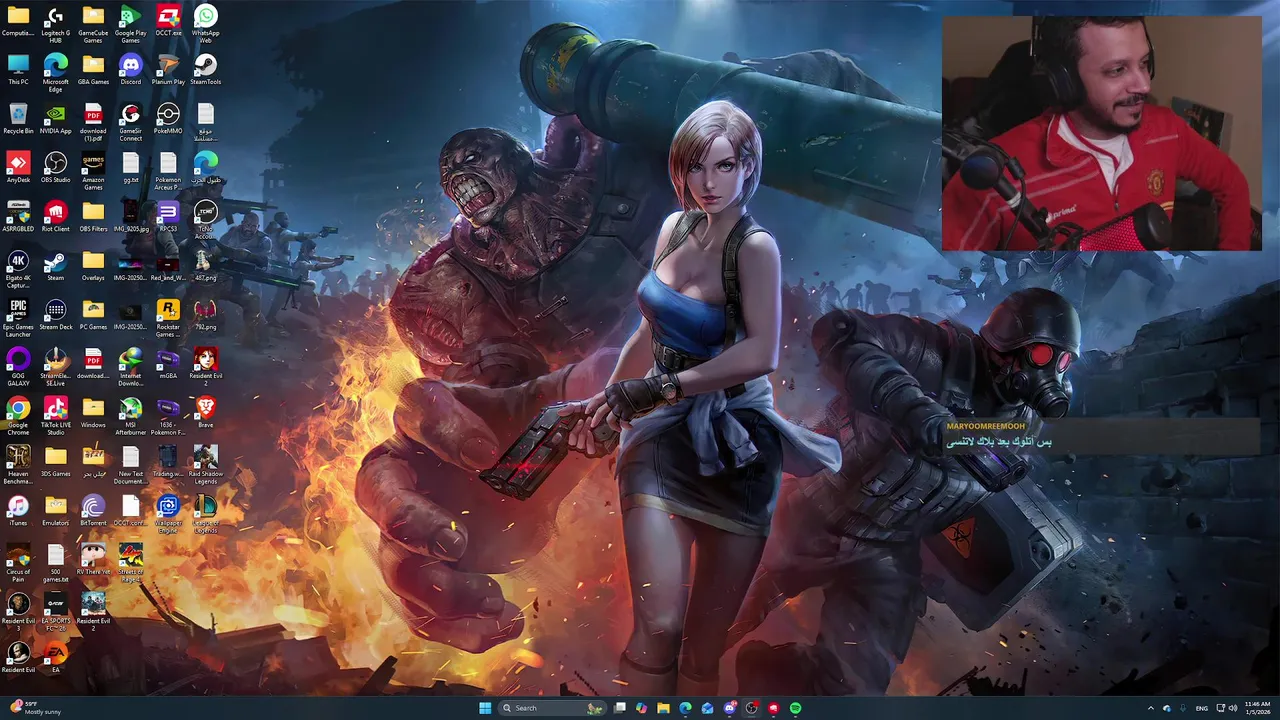
Task: Launch BitTorrent from the desktop
Action: click(93, 510)
